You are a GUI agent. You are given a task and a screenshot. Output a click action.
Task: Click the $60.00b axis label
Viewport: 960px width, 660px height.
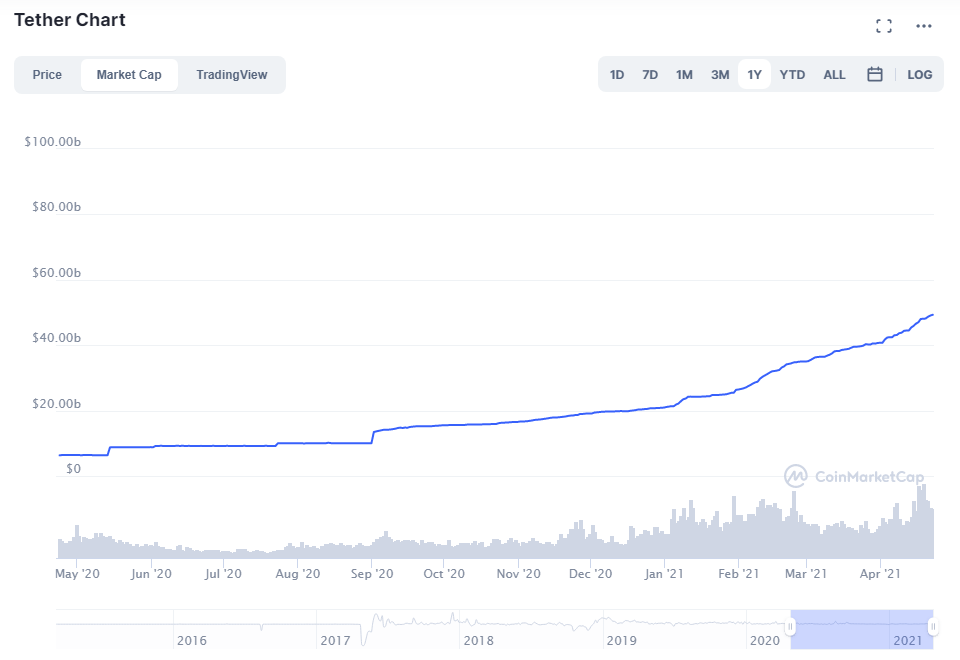(x=56, y=273)
